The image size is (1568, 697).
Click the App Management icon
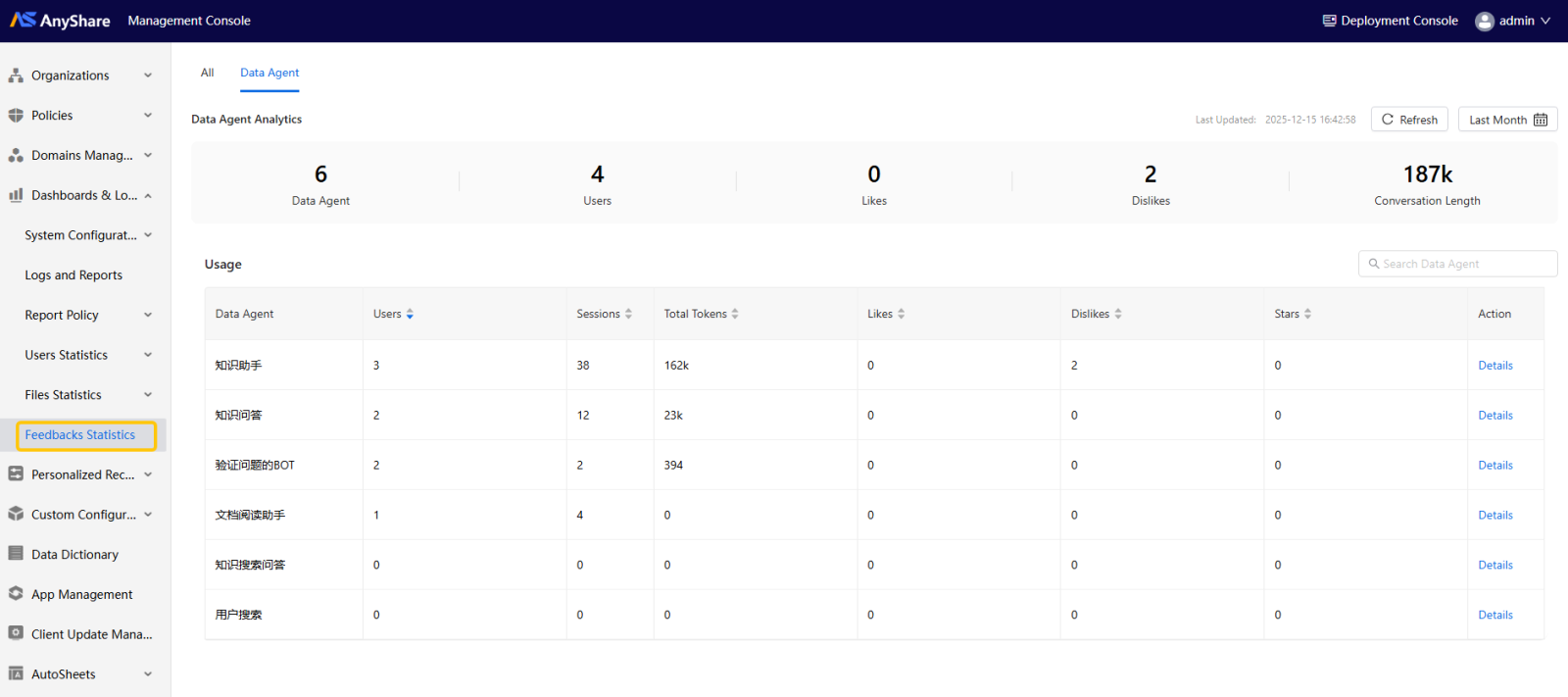pos(16,594)
